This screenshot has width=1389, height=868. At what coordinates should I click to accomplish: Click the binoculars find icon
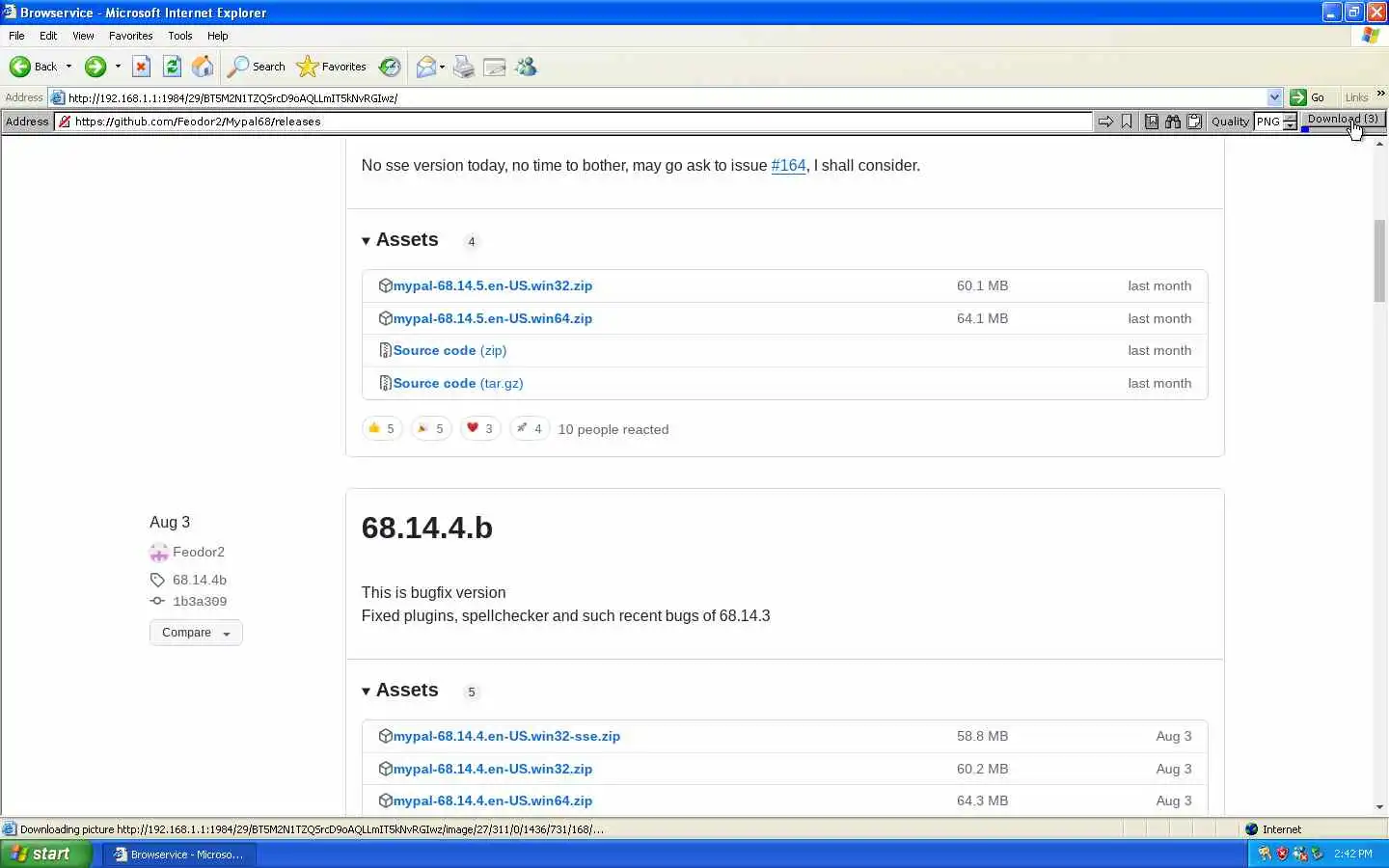pos(1173,122)
